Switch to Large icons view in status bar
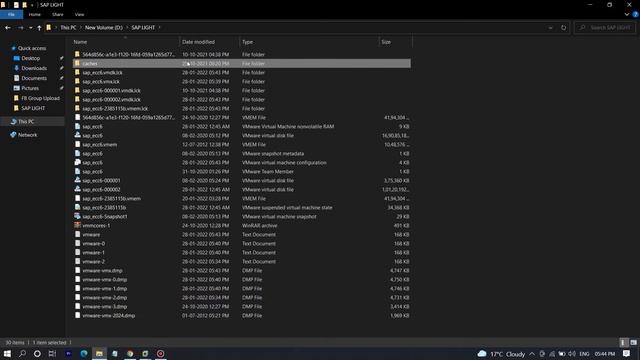 pos(633,342)
